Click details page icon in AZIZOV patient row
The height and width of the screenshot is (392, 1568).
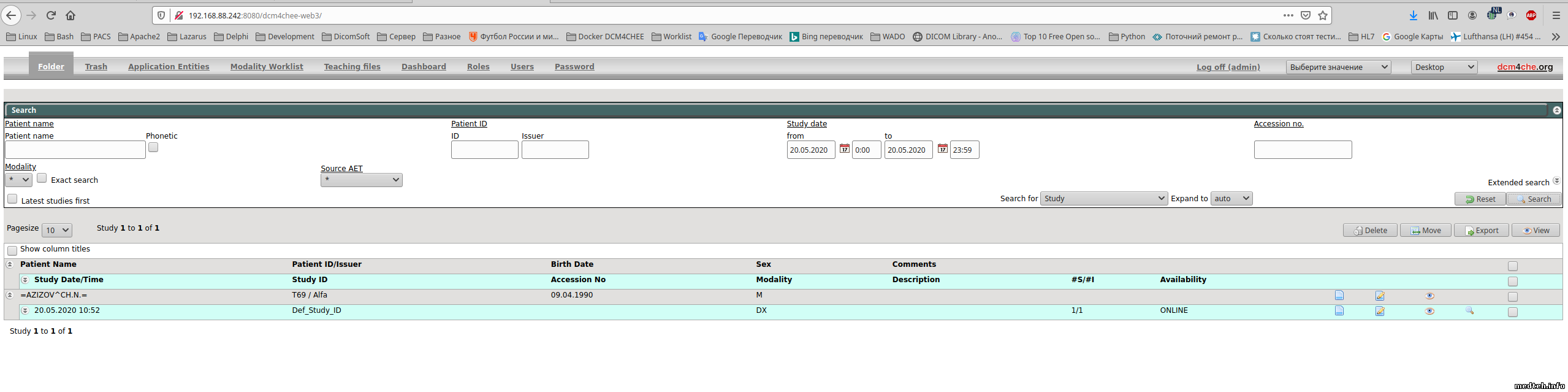tap(1339, 296)
